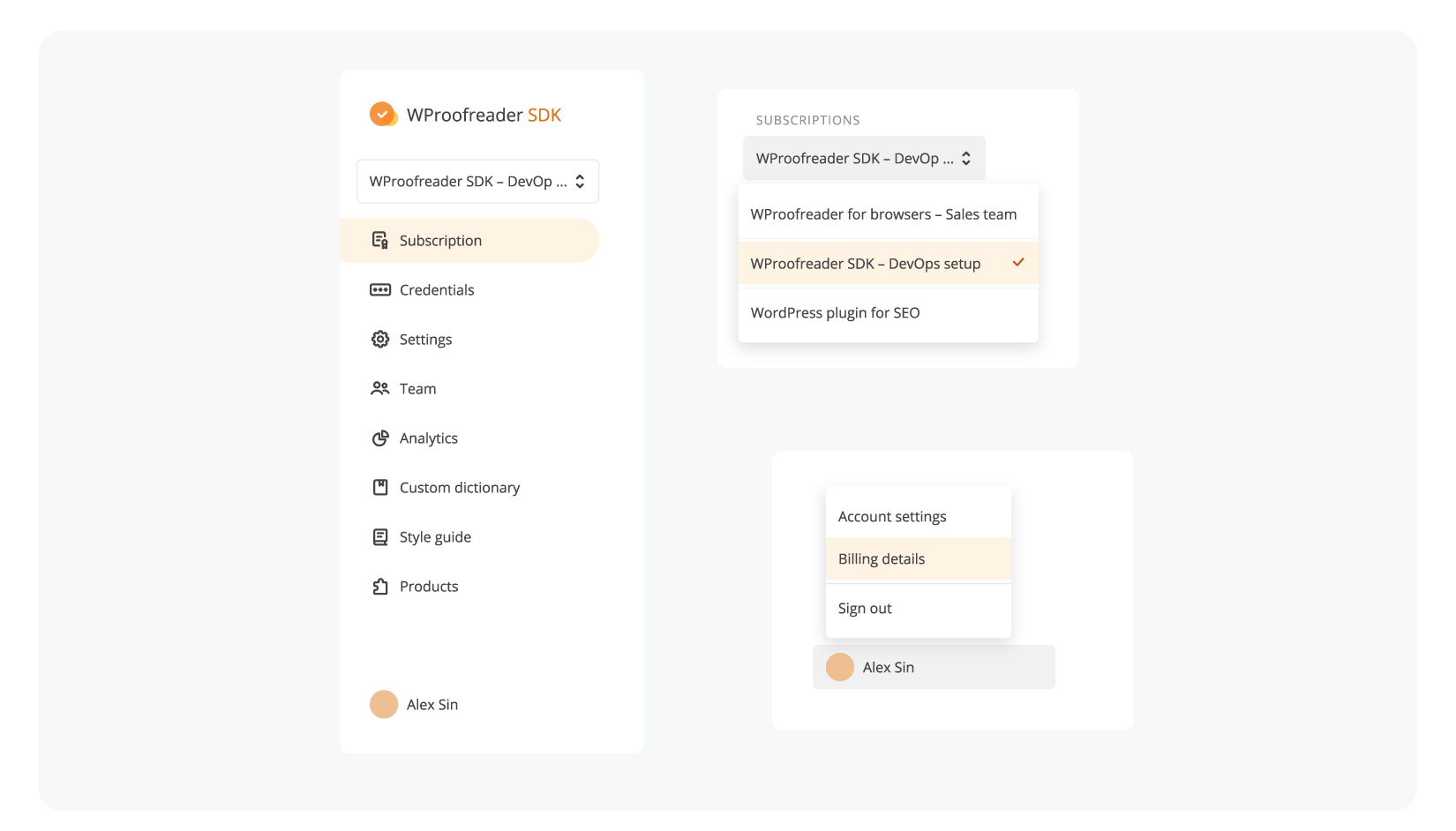This screenshot has width=1456, height=831.
Task: Click avatar in the gray Alex Sin button
Action: pos(840,667)
